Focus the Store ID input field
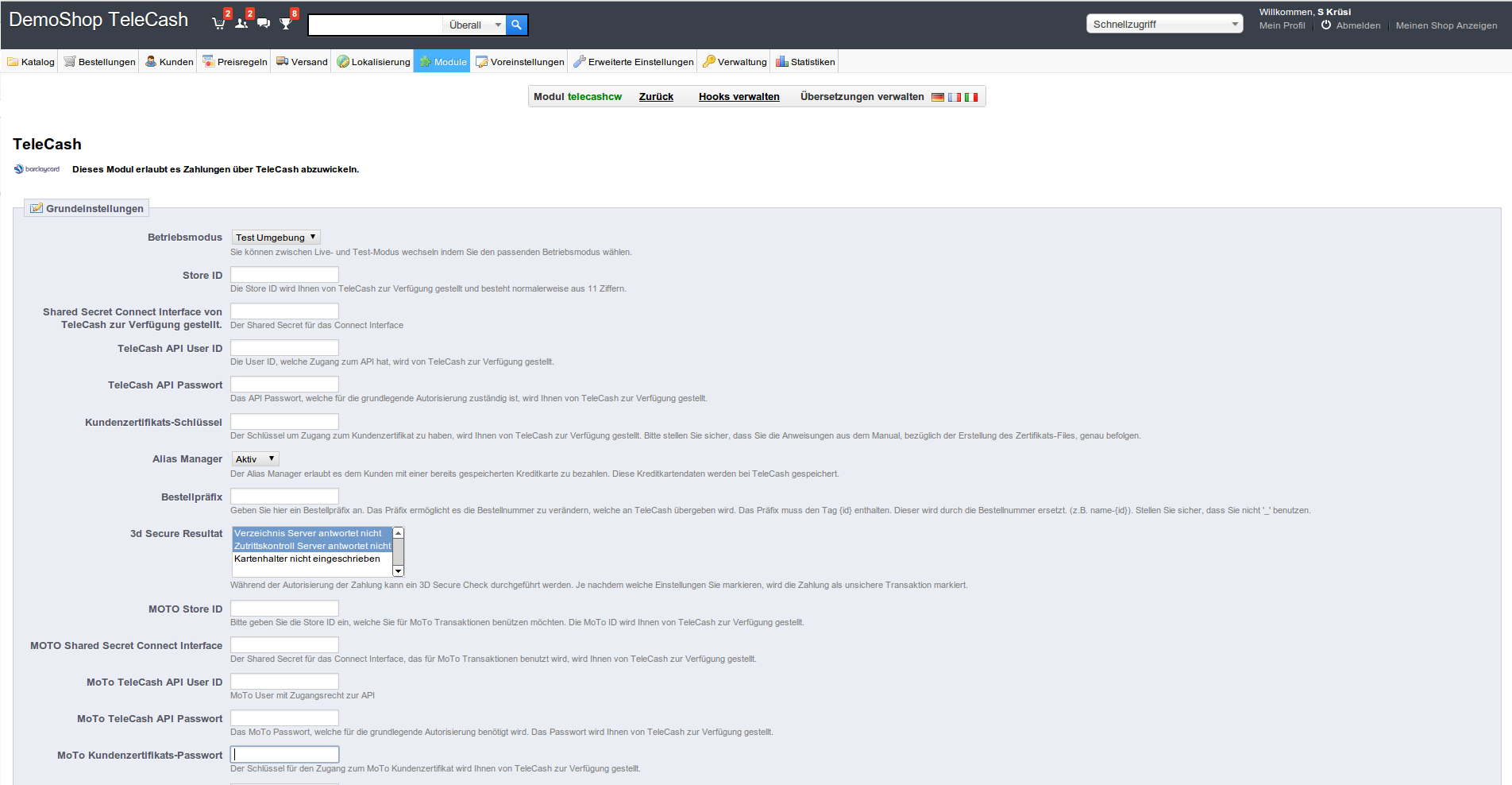 click(x=284, y=274)
